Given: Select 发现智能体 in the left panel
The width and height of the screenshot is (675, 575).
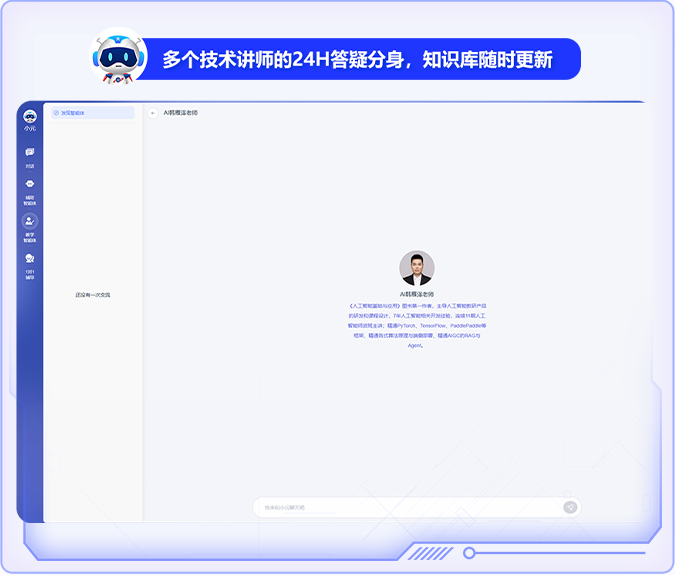Looking at the screenshot, I should (91, 113).
